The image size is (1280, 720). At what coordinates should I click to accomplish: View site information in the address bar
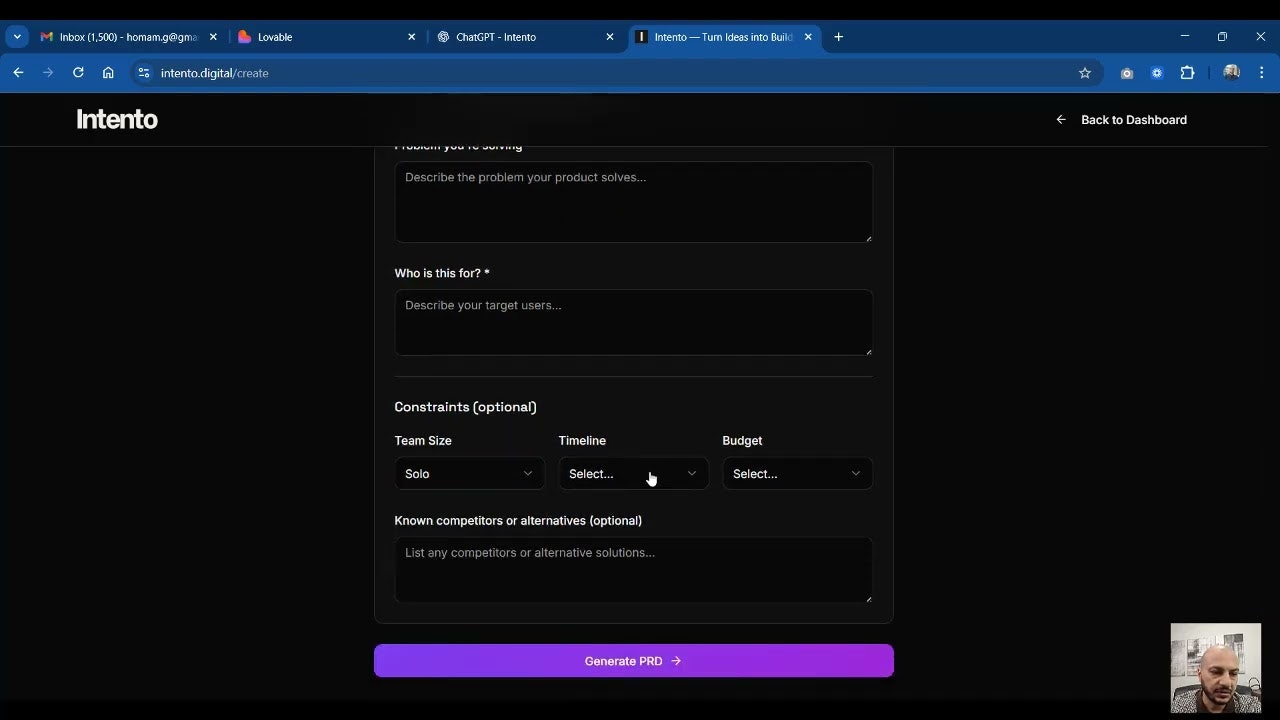point(144,73)
